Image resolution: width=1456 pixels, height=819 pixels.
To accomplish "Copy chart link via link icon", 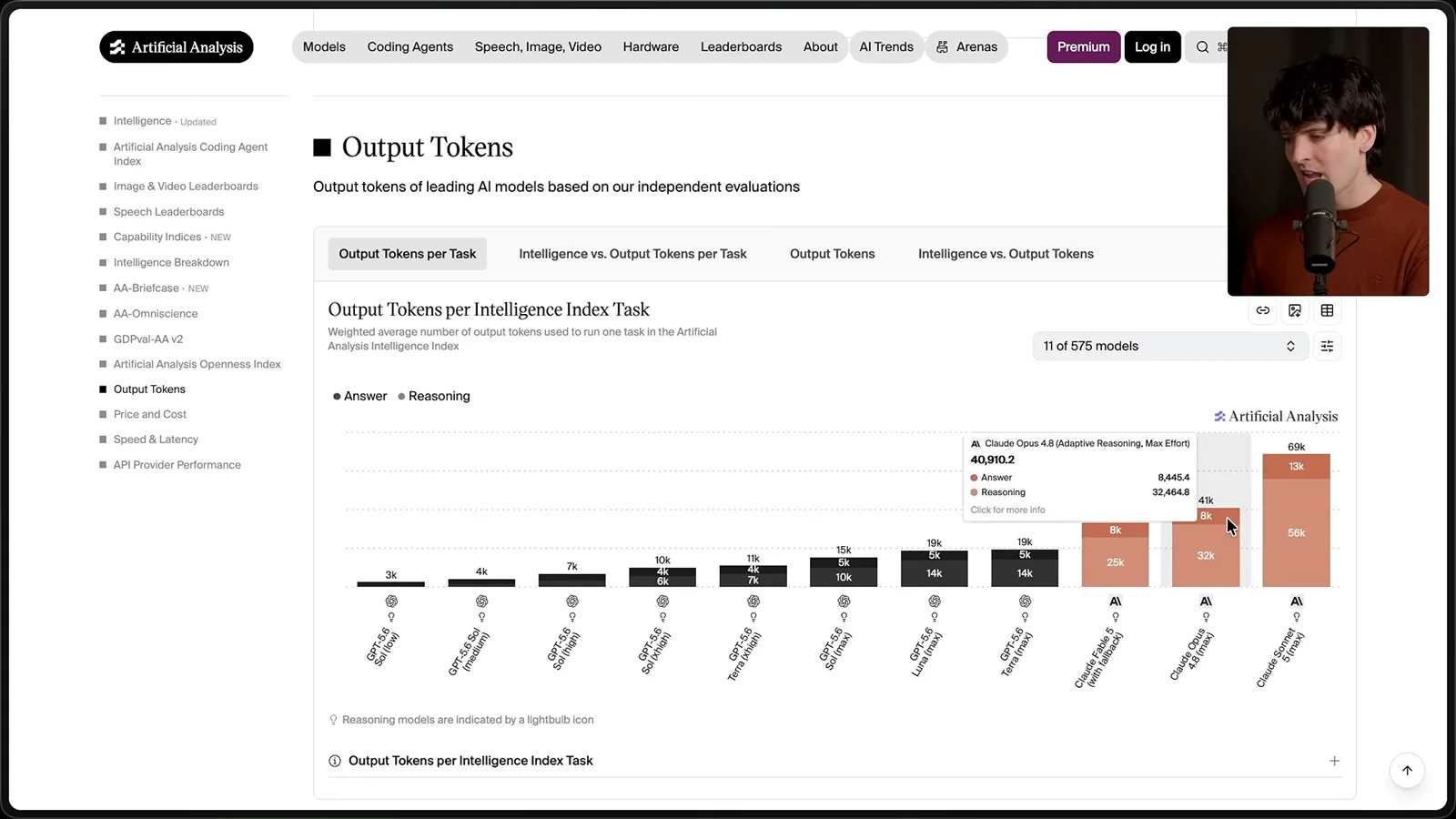I will pyautogui.click(x=1263, y=310).
